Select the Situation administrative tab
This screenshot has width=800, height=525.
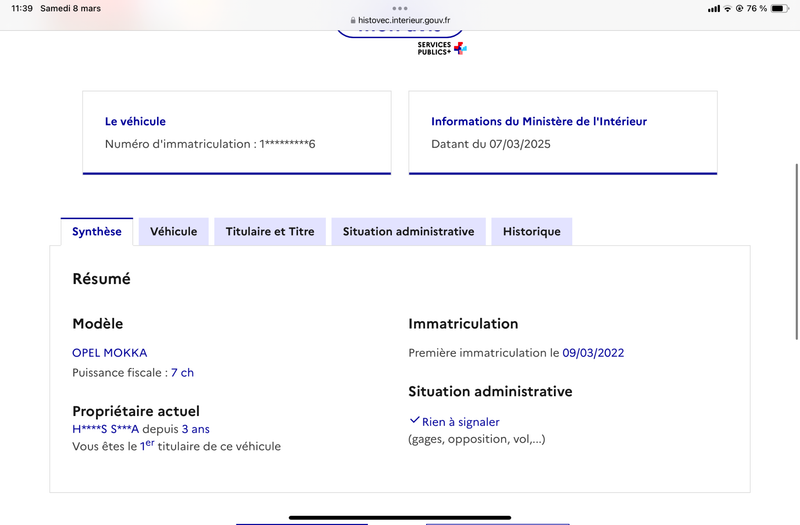point(408,232)
